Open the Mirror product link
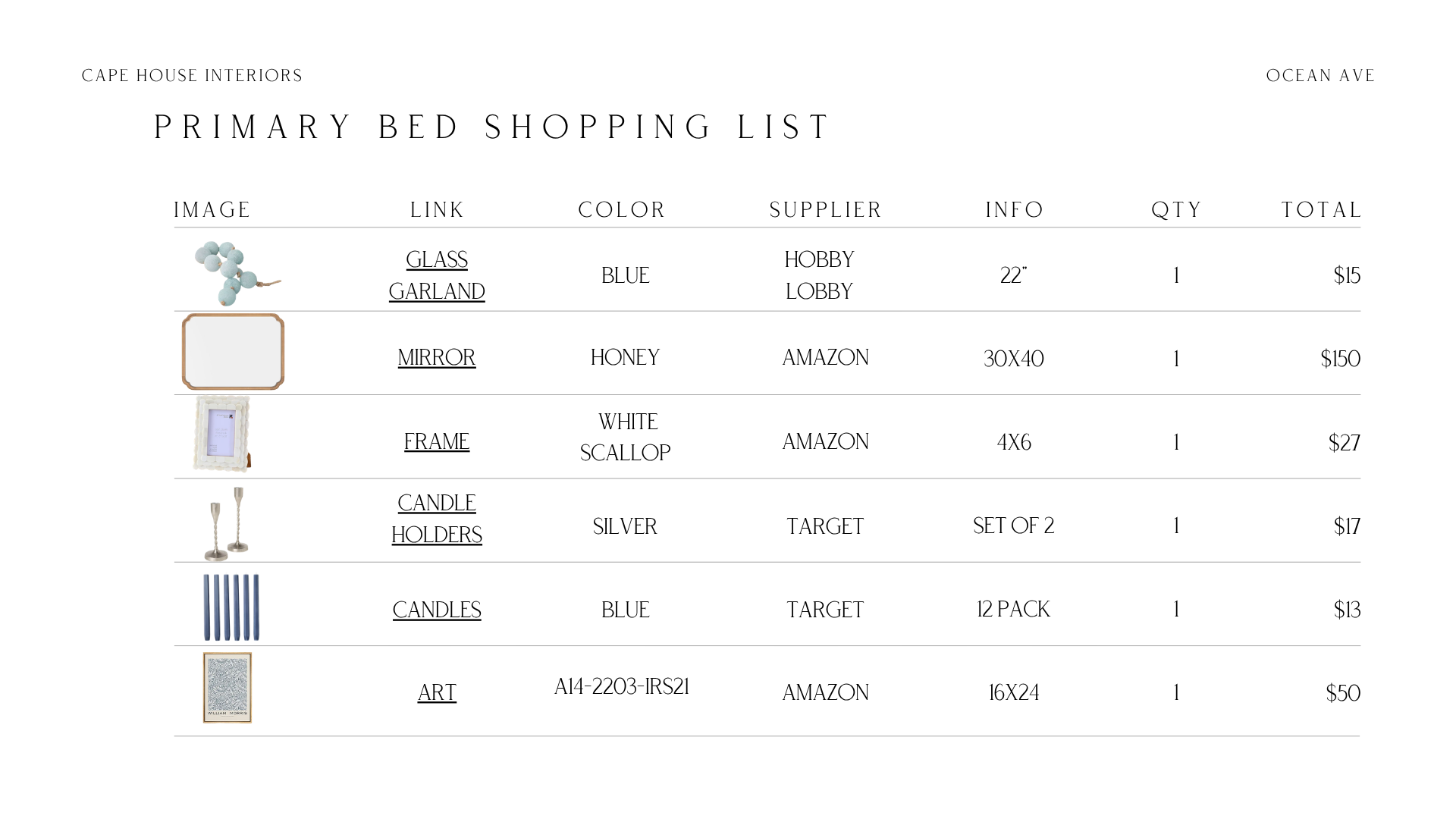This screenshot has width=1456, height=819. [437, 357]
